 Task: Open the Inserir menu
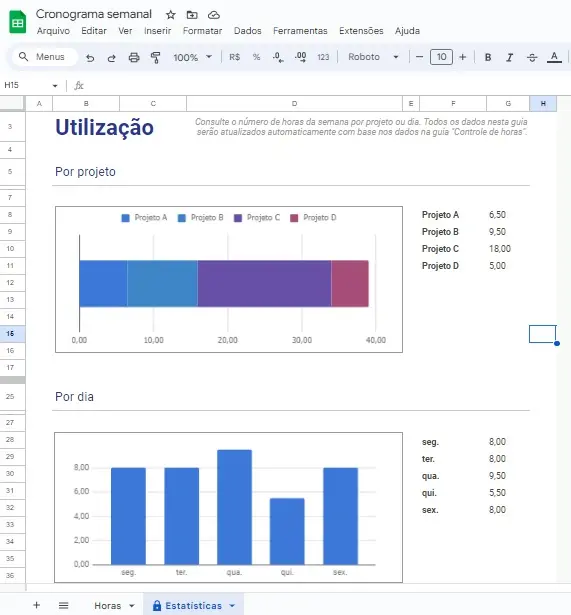(157, 31)
